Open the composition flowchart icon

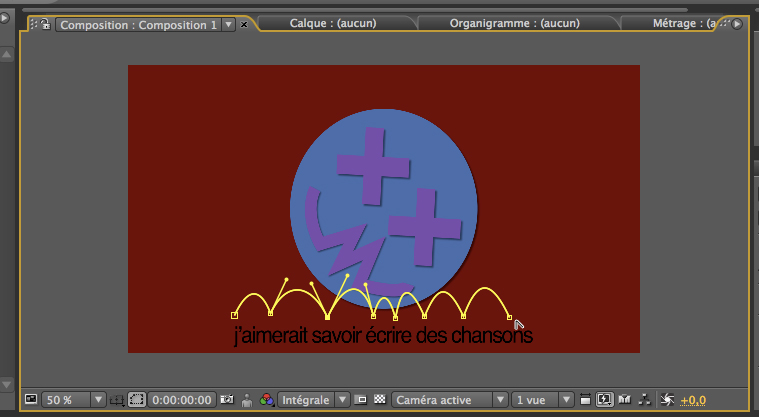point(644,400)
